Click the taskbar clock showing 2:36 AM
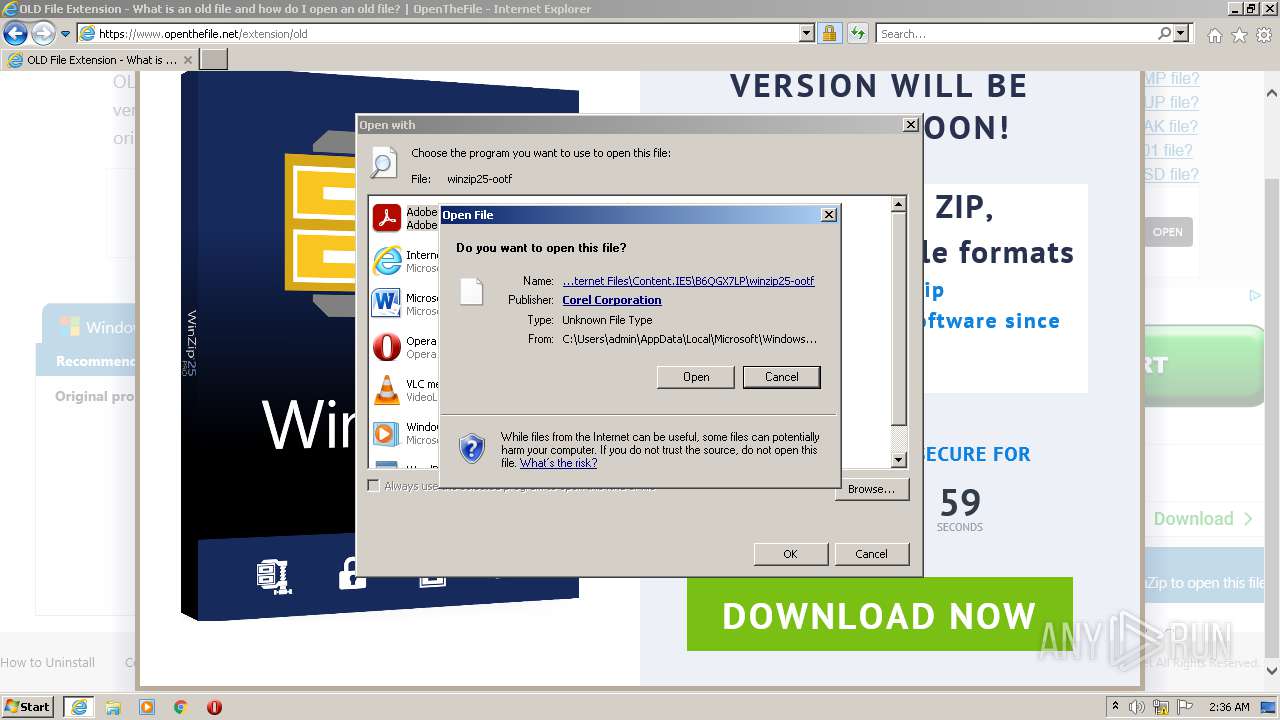 (x=1229, y=707)
